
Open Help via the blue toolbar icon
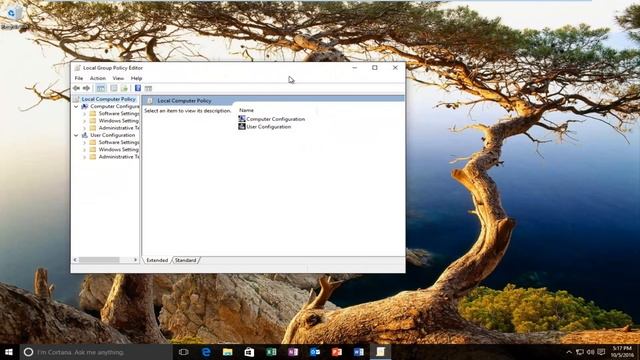pyautogui.click(x=138, y=88)
